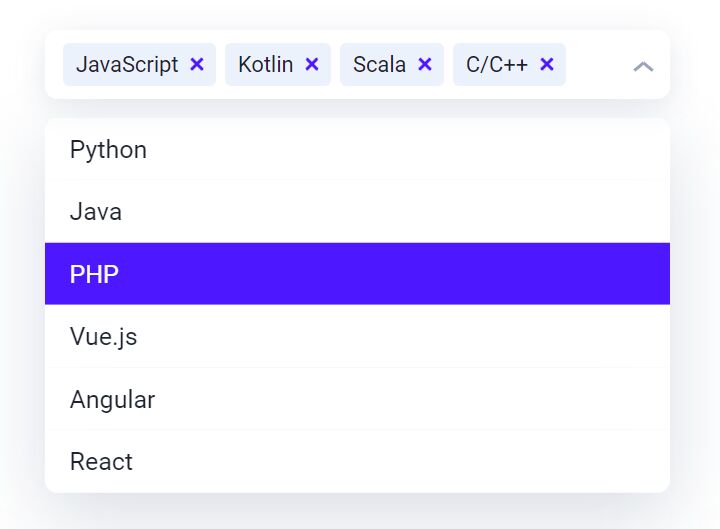The height and width of the screenshot is (529, 720).
Task: Remove the Kotlin tag
Action: tap(312, 64)
